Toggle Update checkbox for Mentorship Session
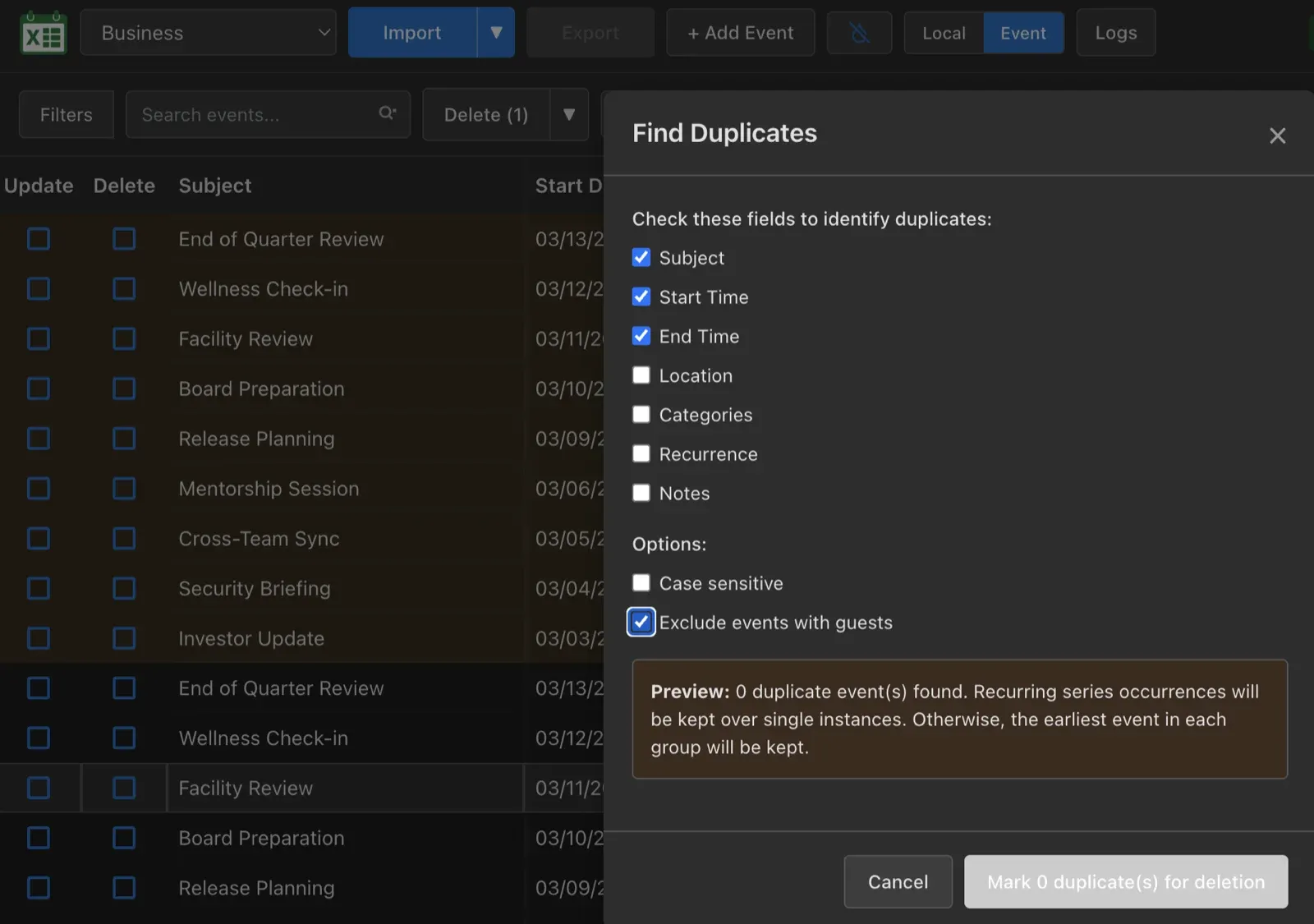 39,489
